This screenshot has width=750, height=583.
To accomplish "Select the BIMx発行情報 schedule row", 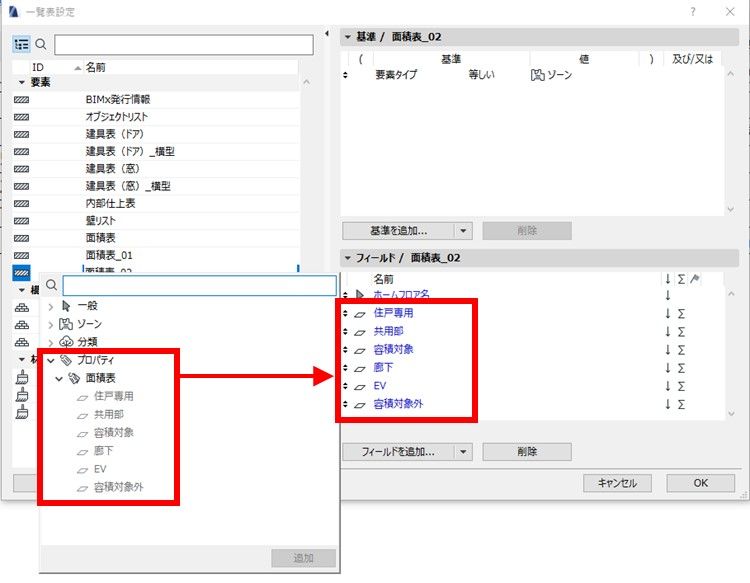I will pos(156,99).
